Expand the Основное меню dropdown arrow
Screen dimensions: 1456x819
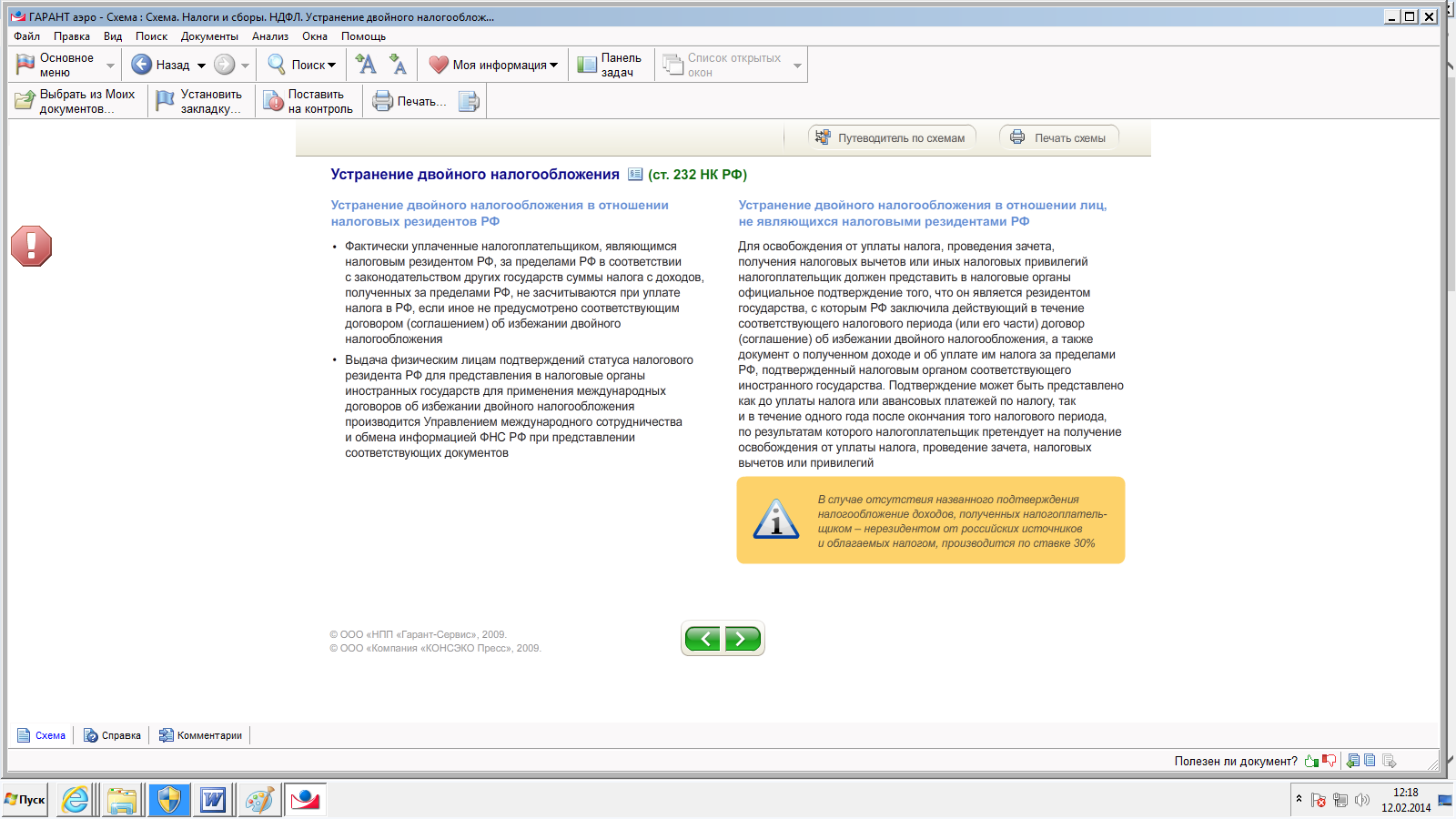111,66
